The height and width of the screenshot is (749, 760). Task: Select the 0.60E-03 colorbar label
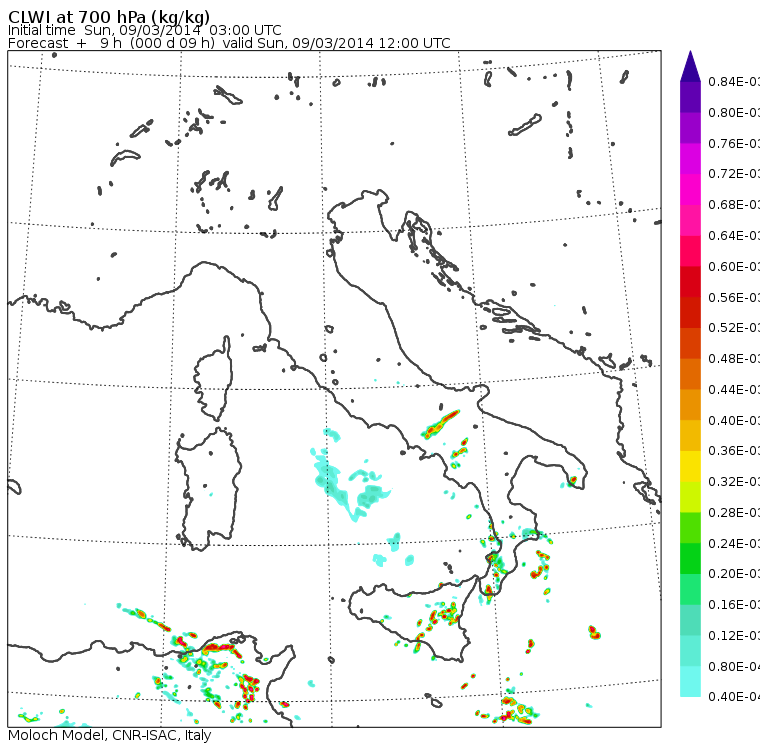tap(734, 267)
